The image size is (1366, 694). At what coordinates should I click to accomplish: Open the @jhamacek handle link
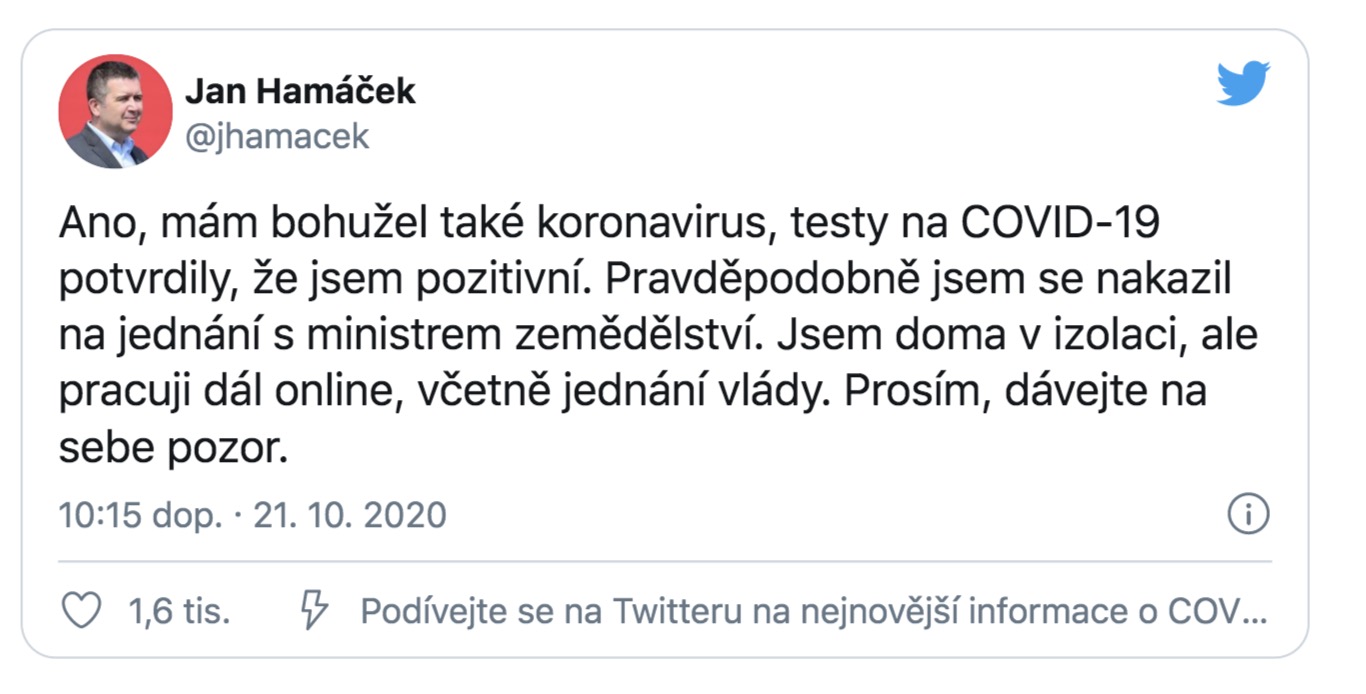pos(277,136)
